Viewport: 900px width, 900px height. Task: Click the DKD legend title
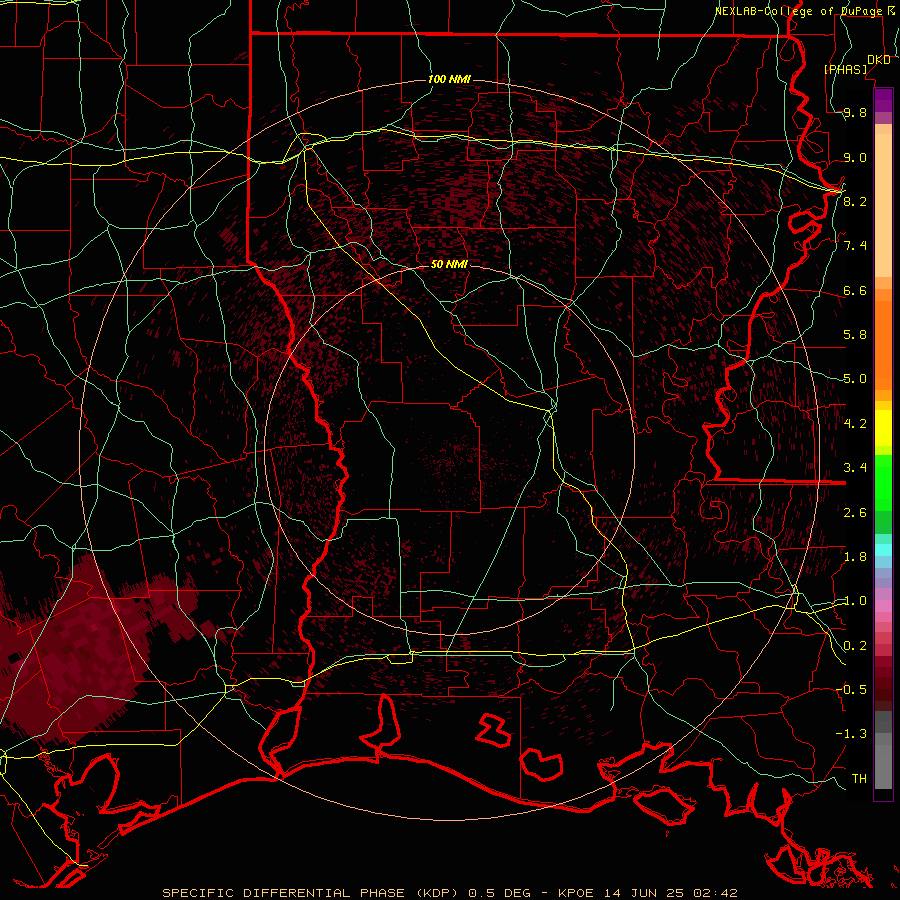[x=879, y=60]
